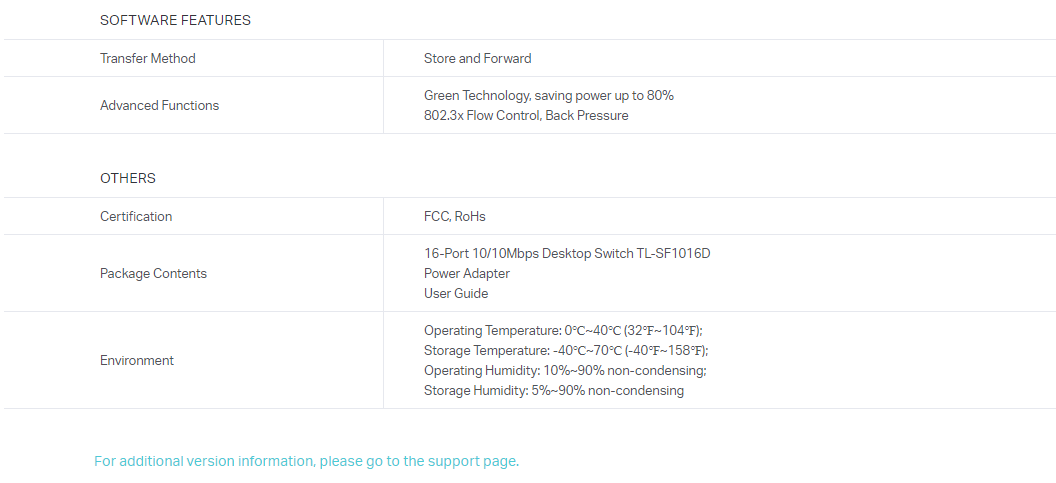
Task: Click the TL-SF1016D model number
Action: [x=673, y=253]
